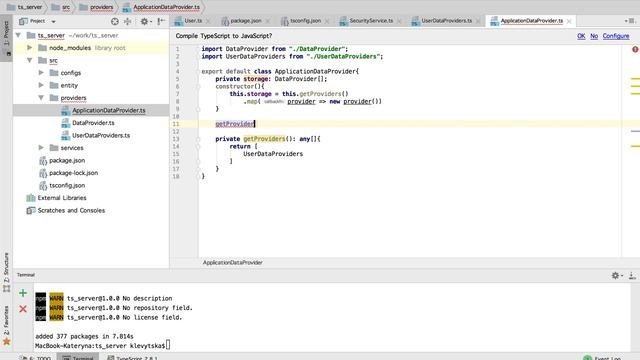Click the src breadcrumb in navigation bar
Screen dimensions: 640x360
61,7
